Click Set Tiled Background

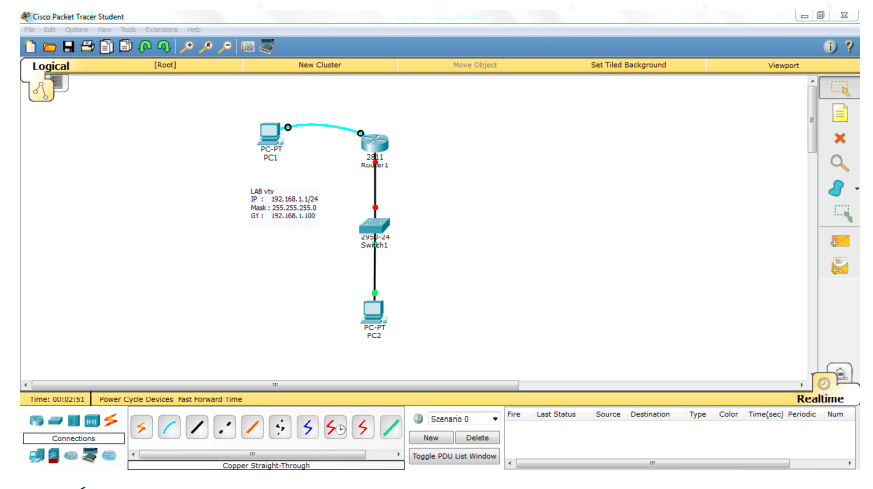coord(628,65)
